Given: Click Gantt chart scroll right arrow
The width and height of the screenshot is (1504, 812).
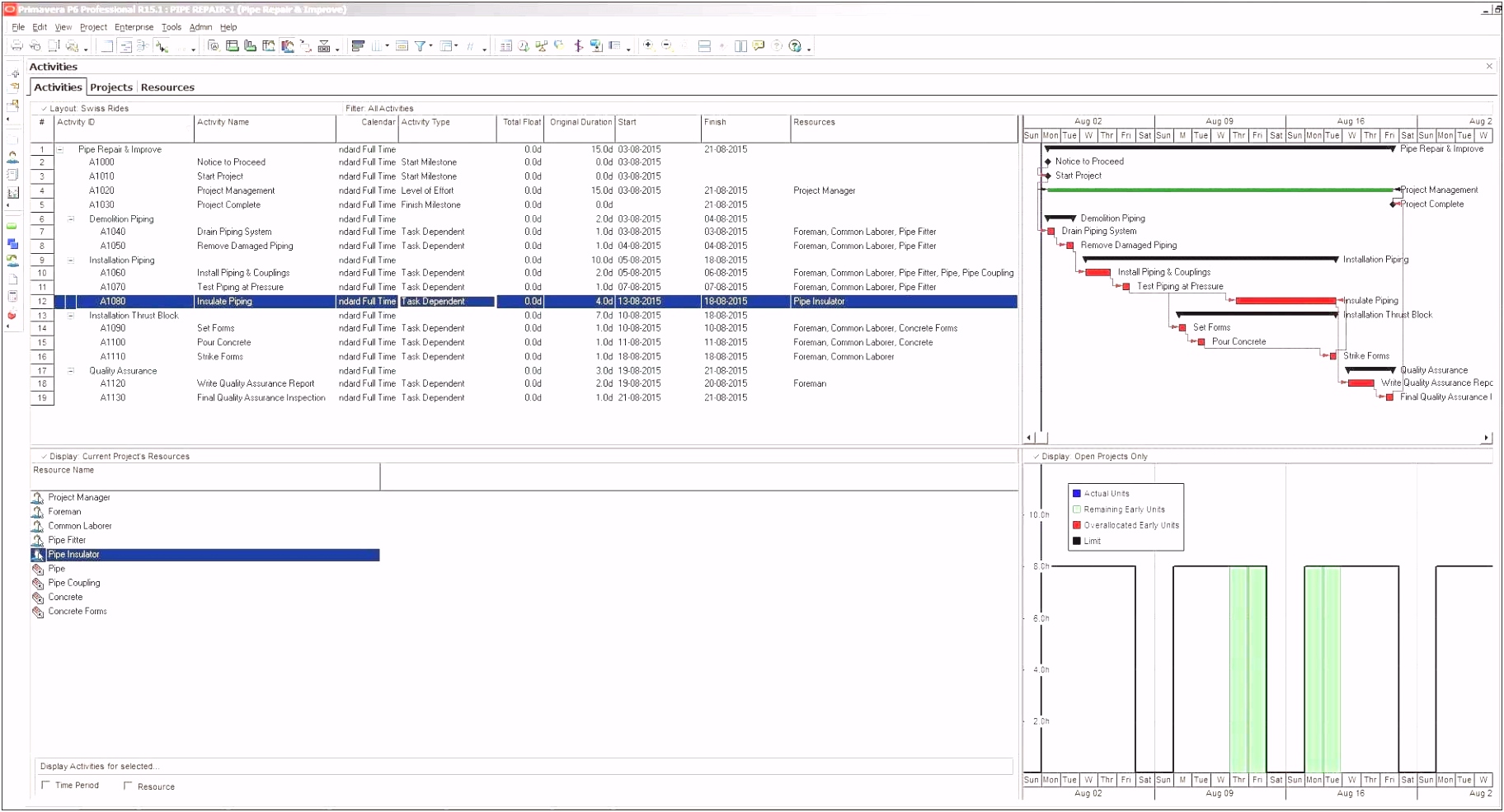Looking at the screenshot, I should click(1486, 438).
